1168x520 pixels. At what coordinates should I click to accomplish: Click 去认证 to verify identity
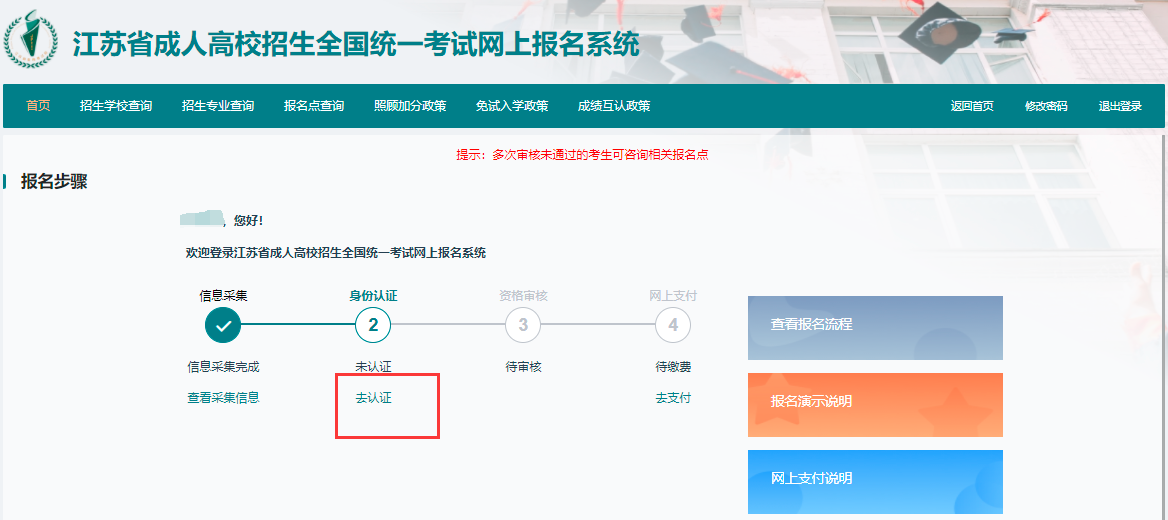373,398
